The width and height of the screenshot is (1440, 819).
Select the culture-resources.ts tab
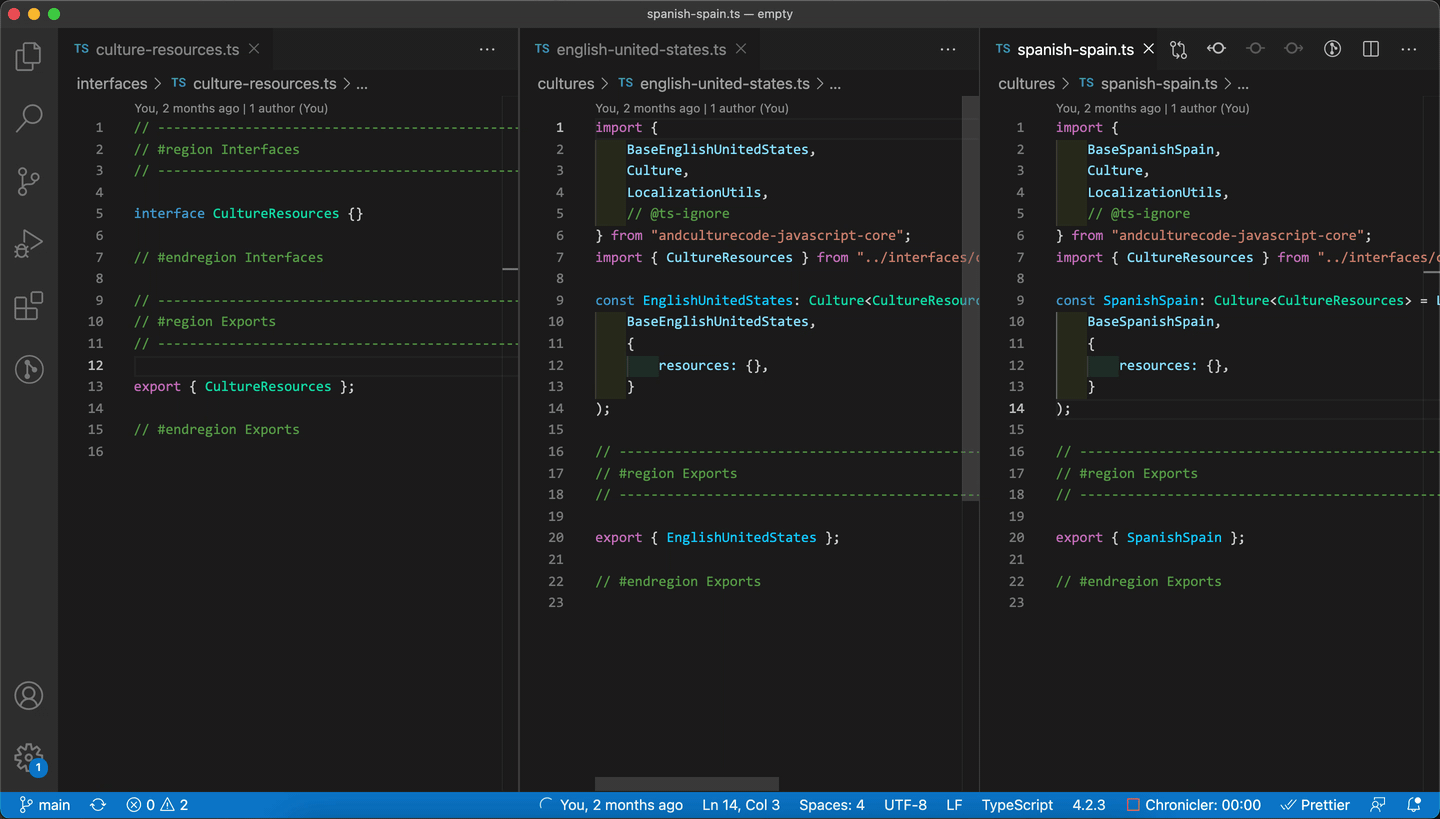(x=164, y=49)
